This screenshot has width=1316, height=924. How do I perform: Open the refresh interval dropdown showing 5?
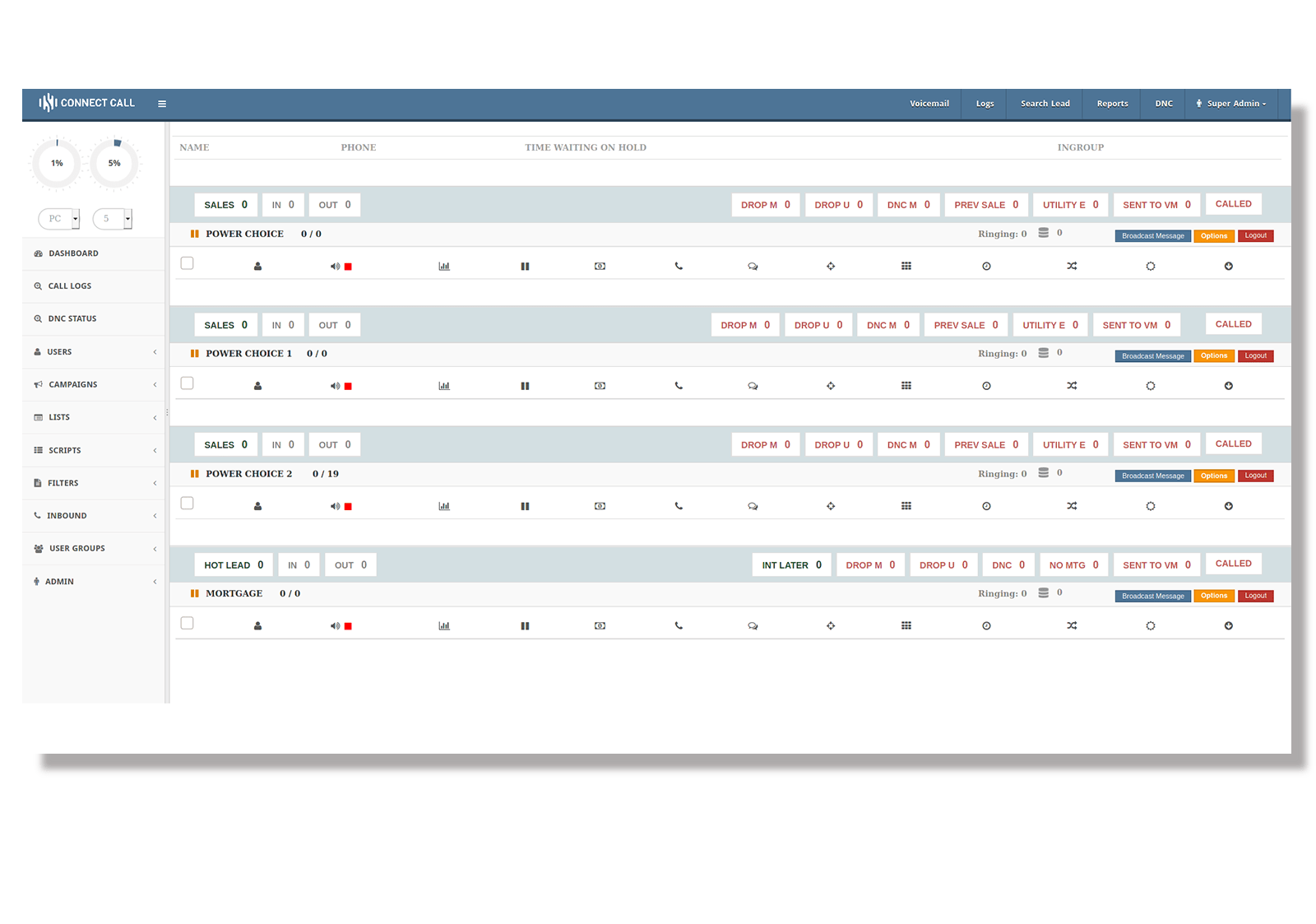pyautogui.click(x=113, y=219)
